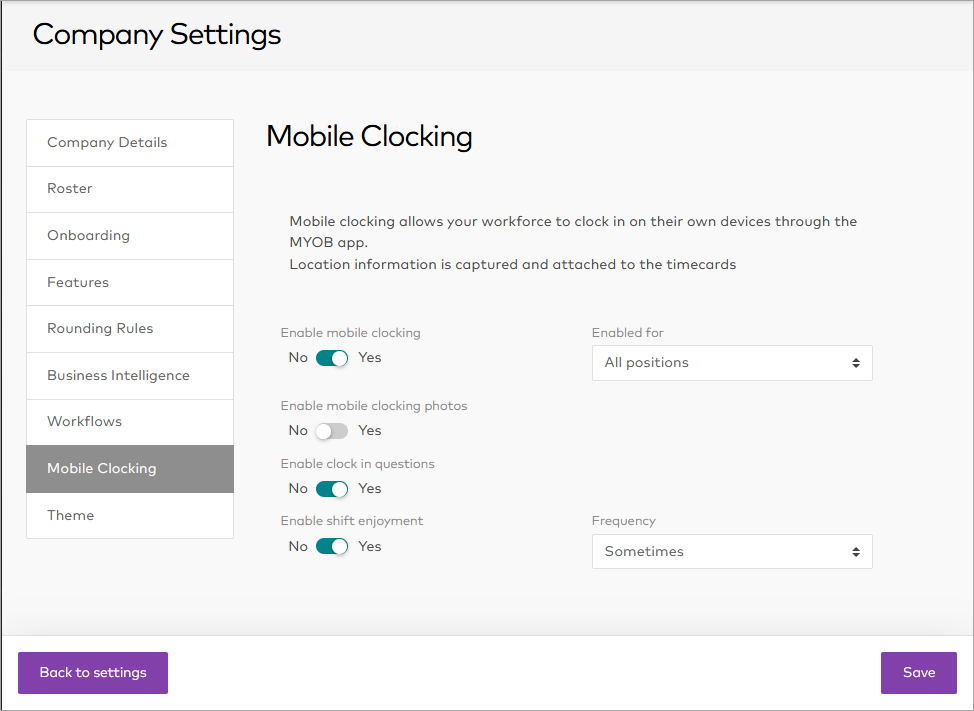Turn on mobile clocking photos toggle
Image resolution: width=974 pixels, height=711 pixels.
[x=332, y=431]
